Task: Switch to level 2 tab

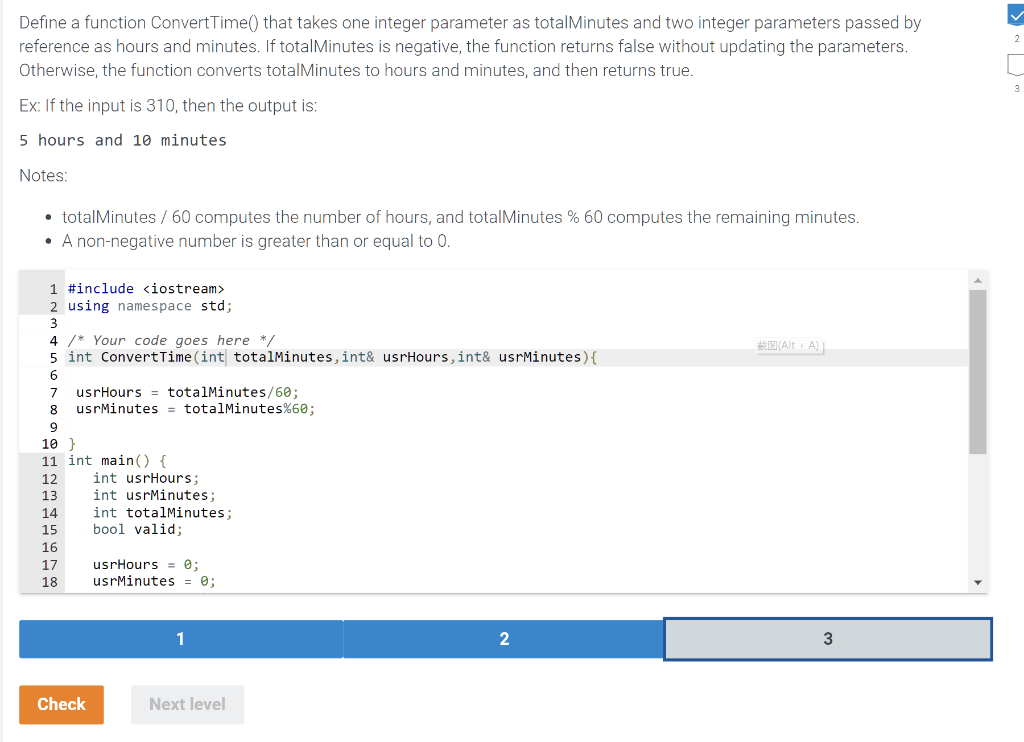Action: [x=504, y=638]
